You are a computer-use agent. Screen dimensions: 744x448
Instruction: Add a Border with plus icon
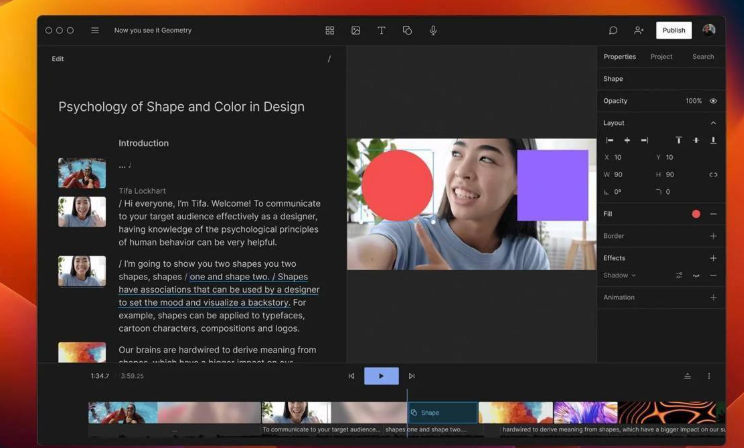tap(713, 236)
